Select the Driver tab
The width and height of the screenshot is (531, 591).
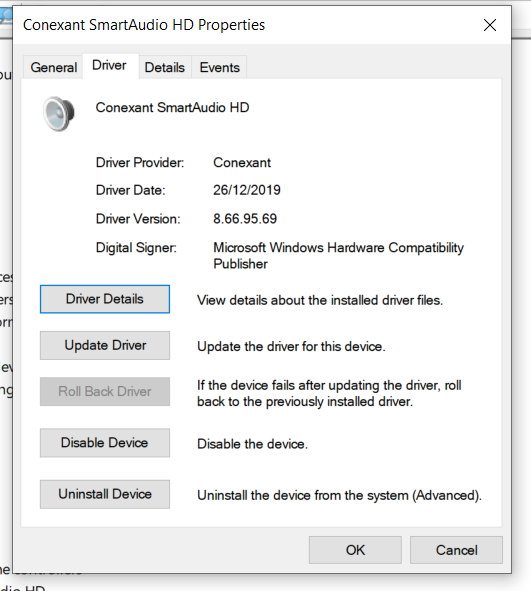coord(110,66)
